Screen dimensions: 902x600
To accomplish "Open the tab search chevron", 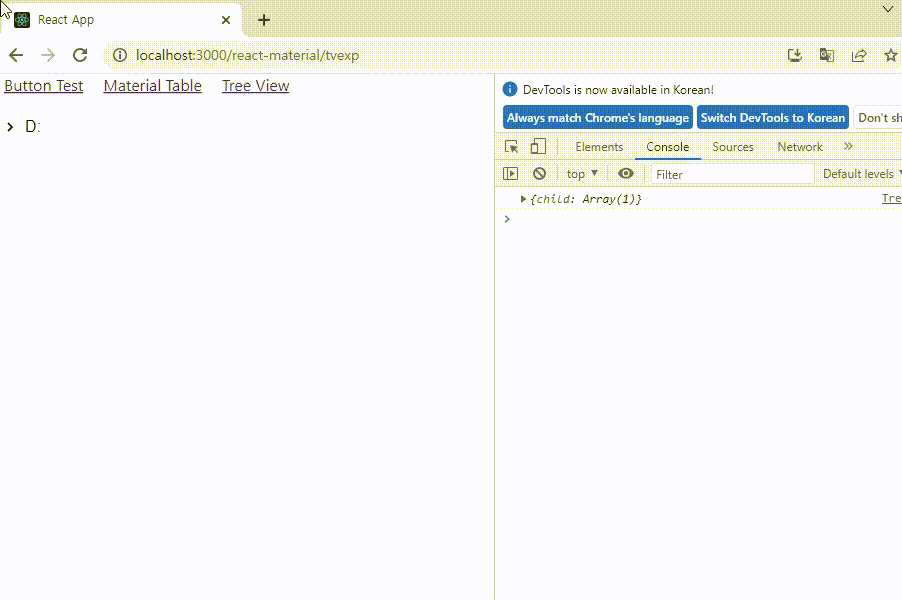I will pyautogui.click(x=888, y=9).
